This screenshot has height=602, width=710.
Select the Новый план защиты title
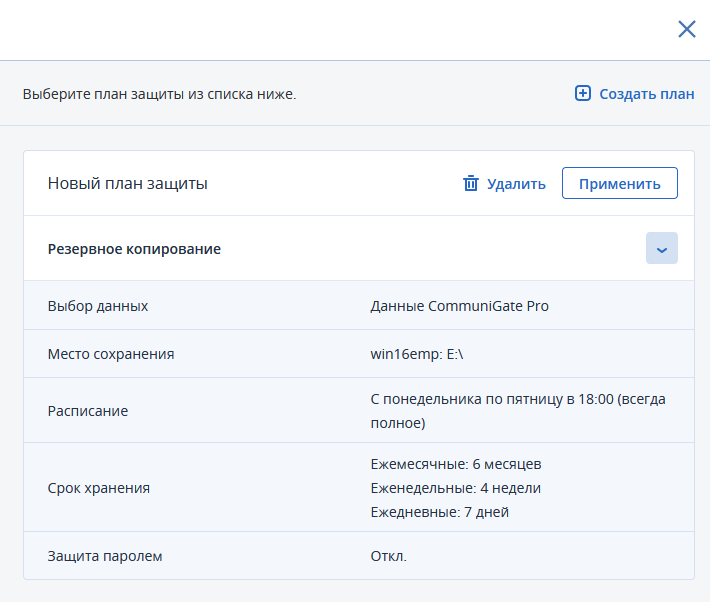point(127,184)
